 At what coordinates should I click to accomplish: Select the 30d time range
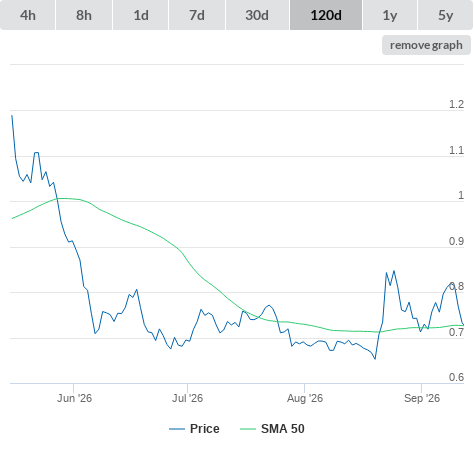coord(257,15)
